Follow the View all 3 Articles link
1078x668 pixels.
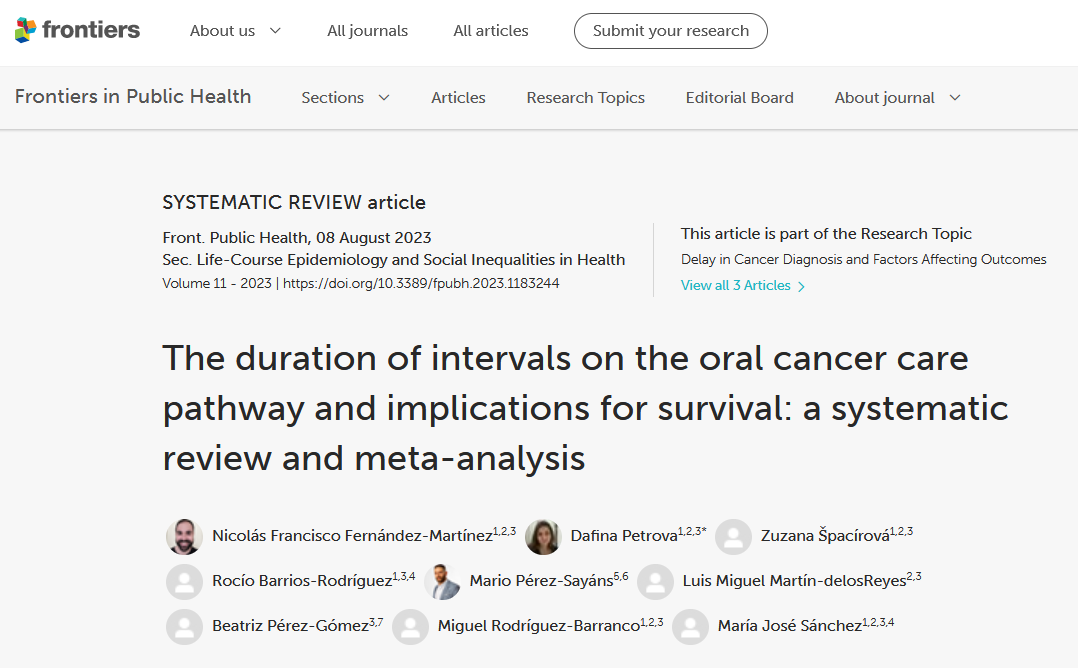tap(742, 286)
